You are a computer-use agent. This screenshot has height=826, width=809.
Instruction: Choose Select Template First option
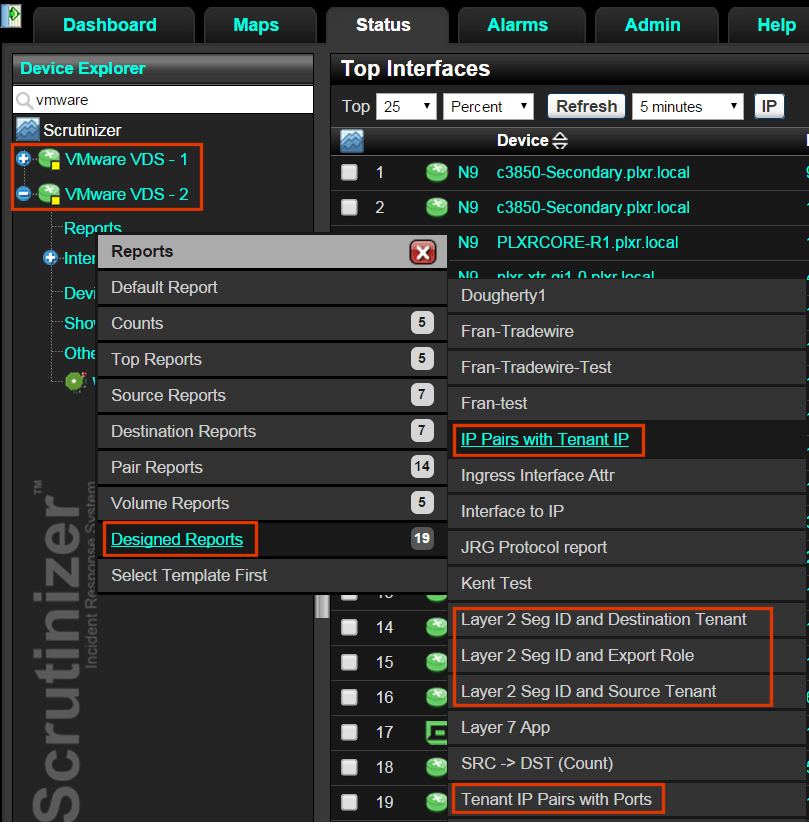[272, 575]
